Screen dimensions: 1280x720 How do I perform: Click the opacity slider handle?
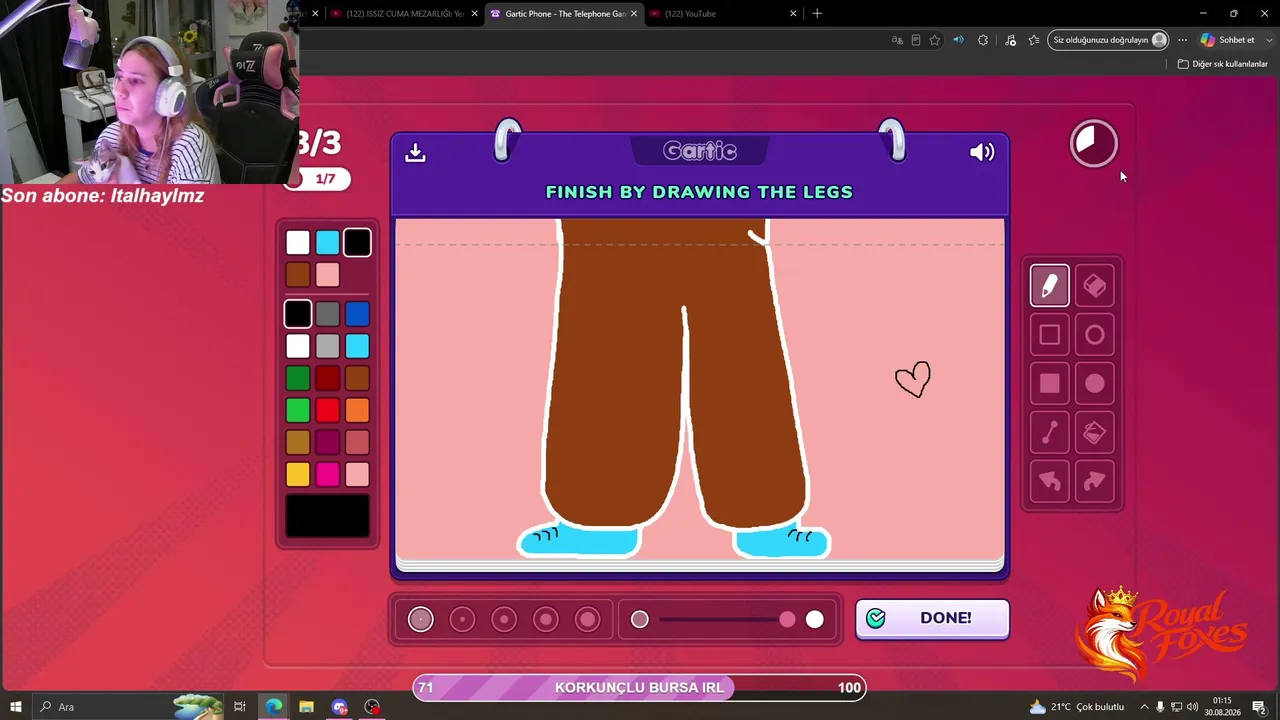pyautogui.click(x=788, y=620)
